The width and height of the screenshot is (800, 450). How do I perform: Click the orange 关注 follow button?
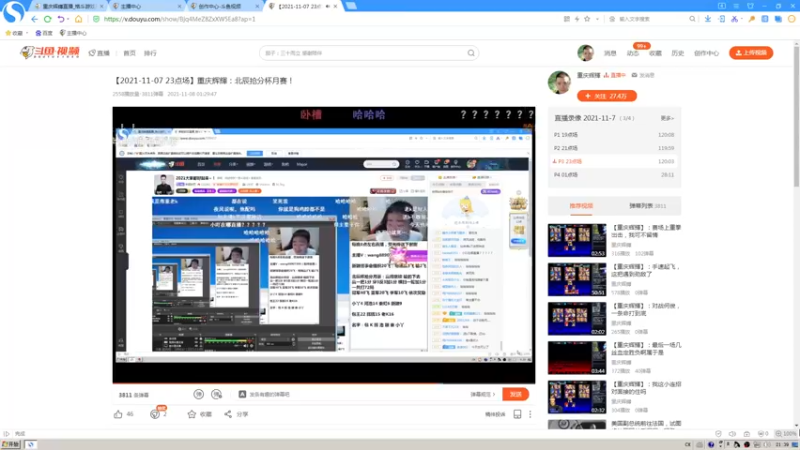(607, 96)
